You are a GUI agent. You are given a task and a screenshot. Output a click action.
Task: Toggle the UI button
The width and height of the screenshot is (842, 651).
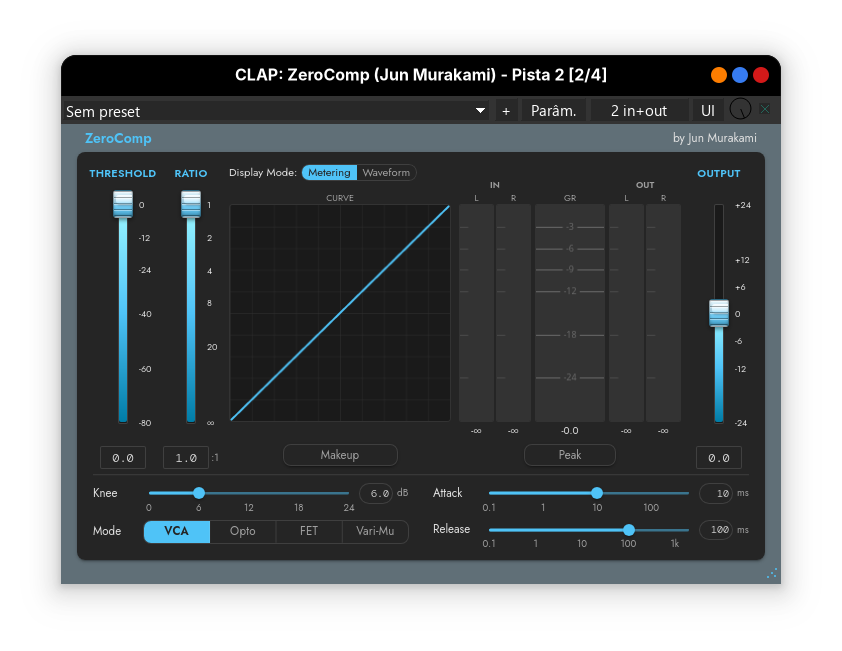tap(708, 111)
